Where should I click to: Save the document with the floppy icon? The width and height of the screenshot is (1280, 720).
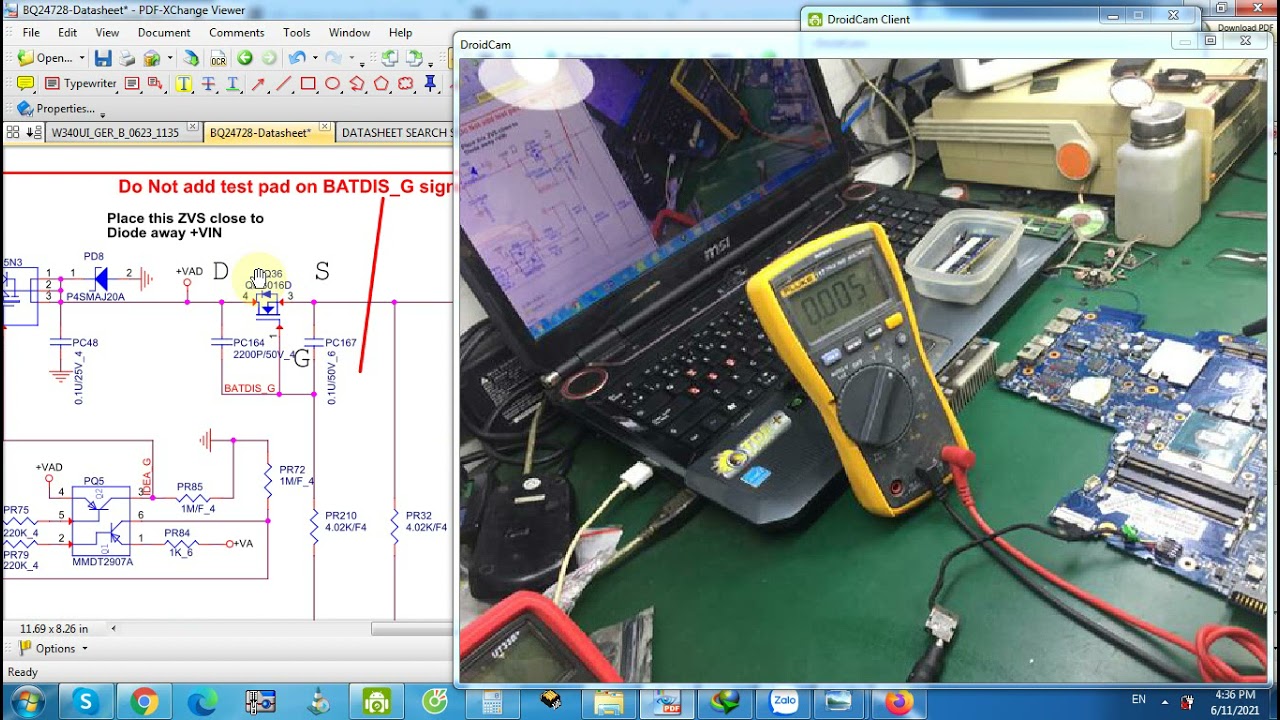pyautogui.click(x=103, y=58)
